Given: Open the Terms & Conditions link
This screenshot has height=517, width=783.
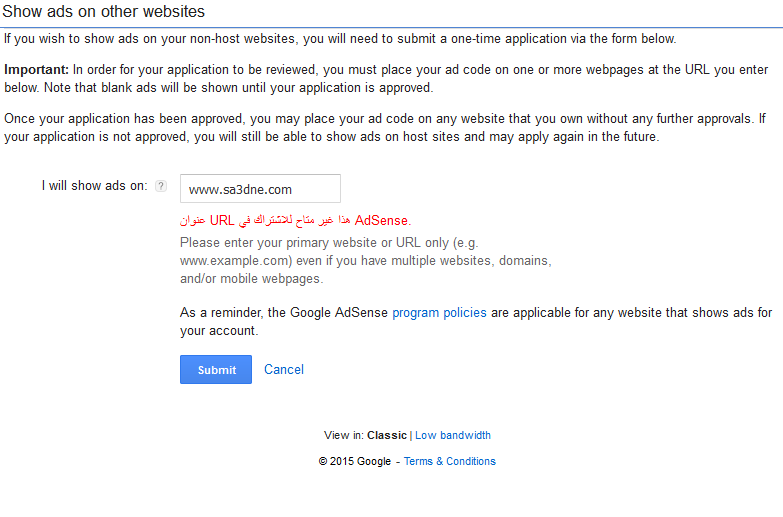Looking at the screenshot, I should [449, 461].
